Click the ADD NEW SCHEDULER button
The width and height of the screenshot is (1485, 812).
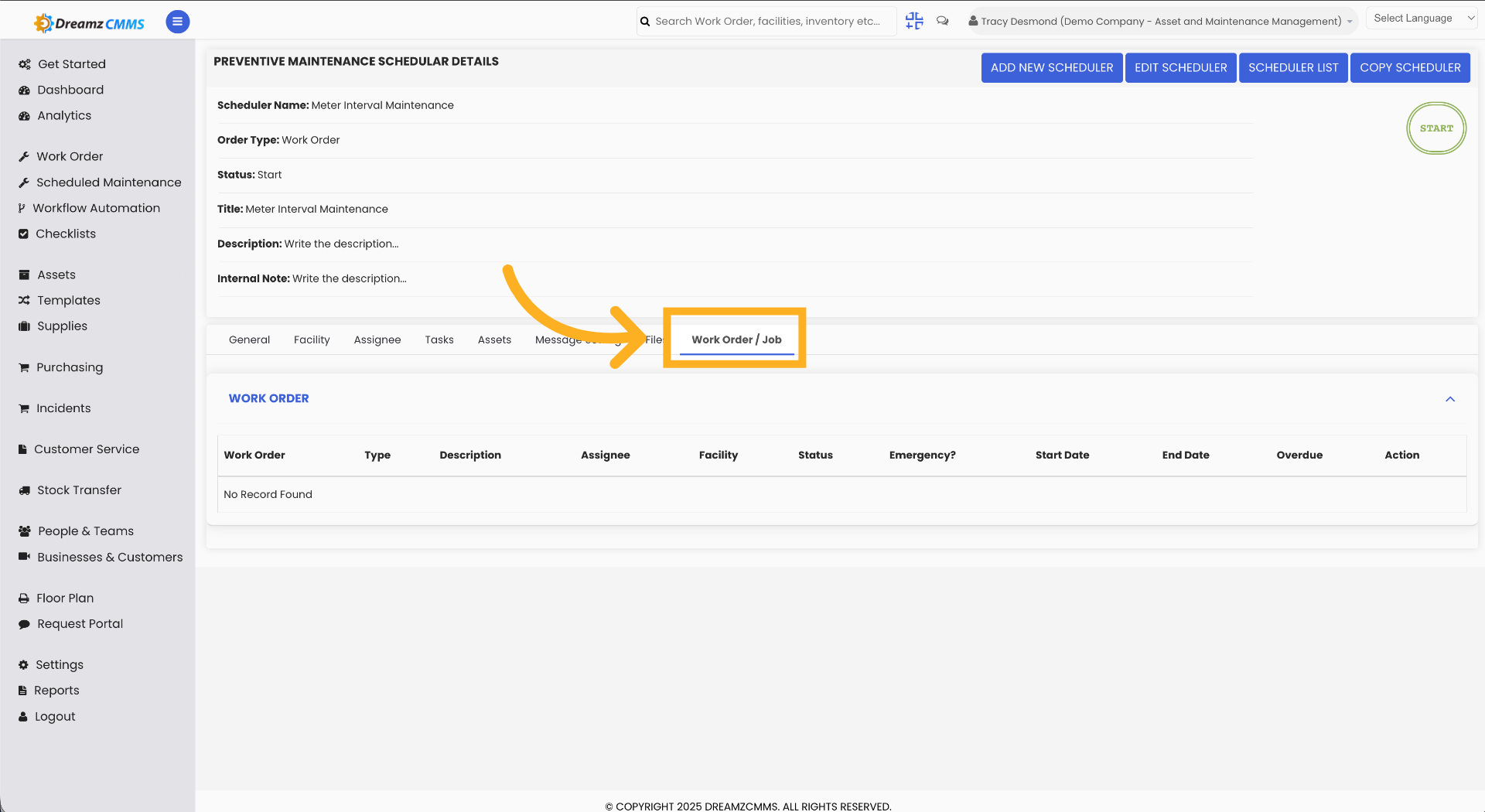(x=1052, y=68)
